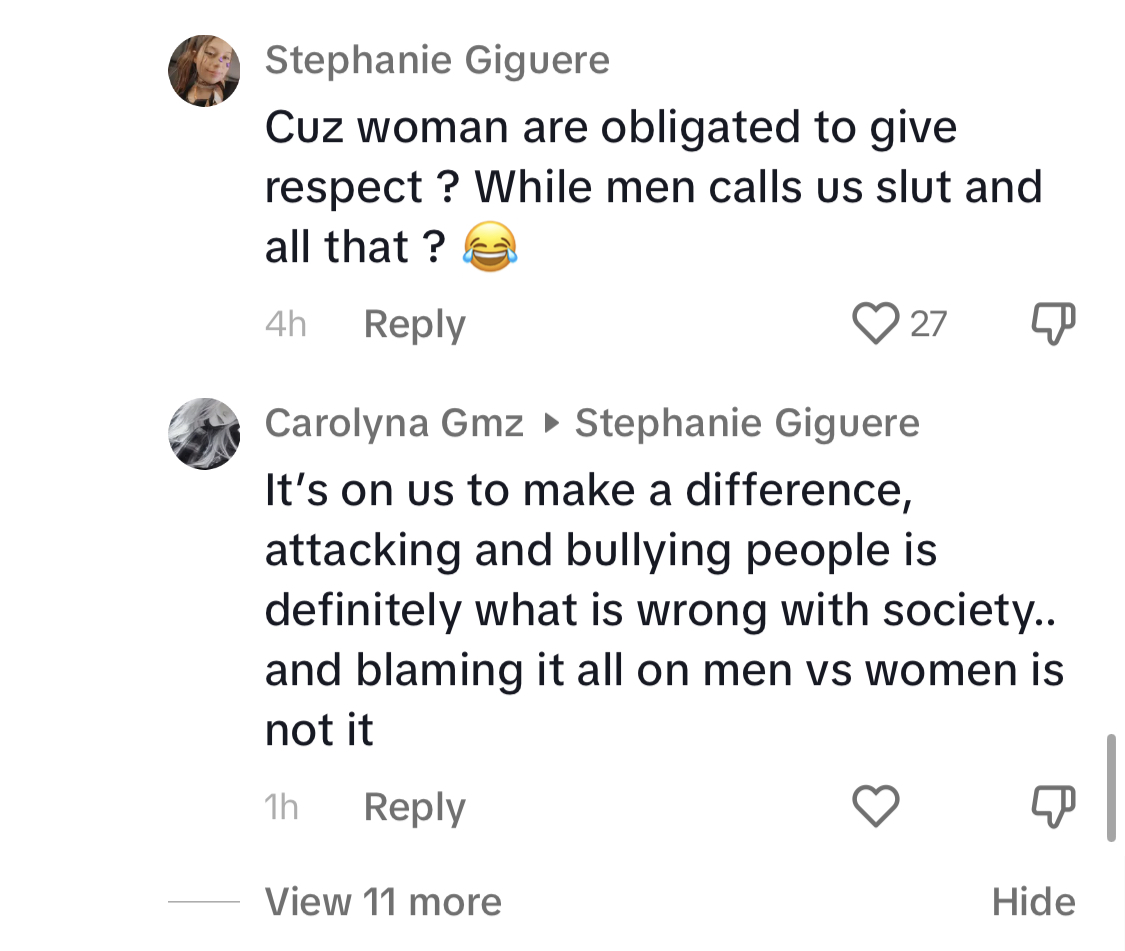Viewport: 1125px width, 951px height.
Task: Reply to Stephanie Giguere's comment
Action: [x=415, y=324]
